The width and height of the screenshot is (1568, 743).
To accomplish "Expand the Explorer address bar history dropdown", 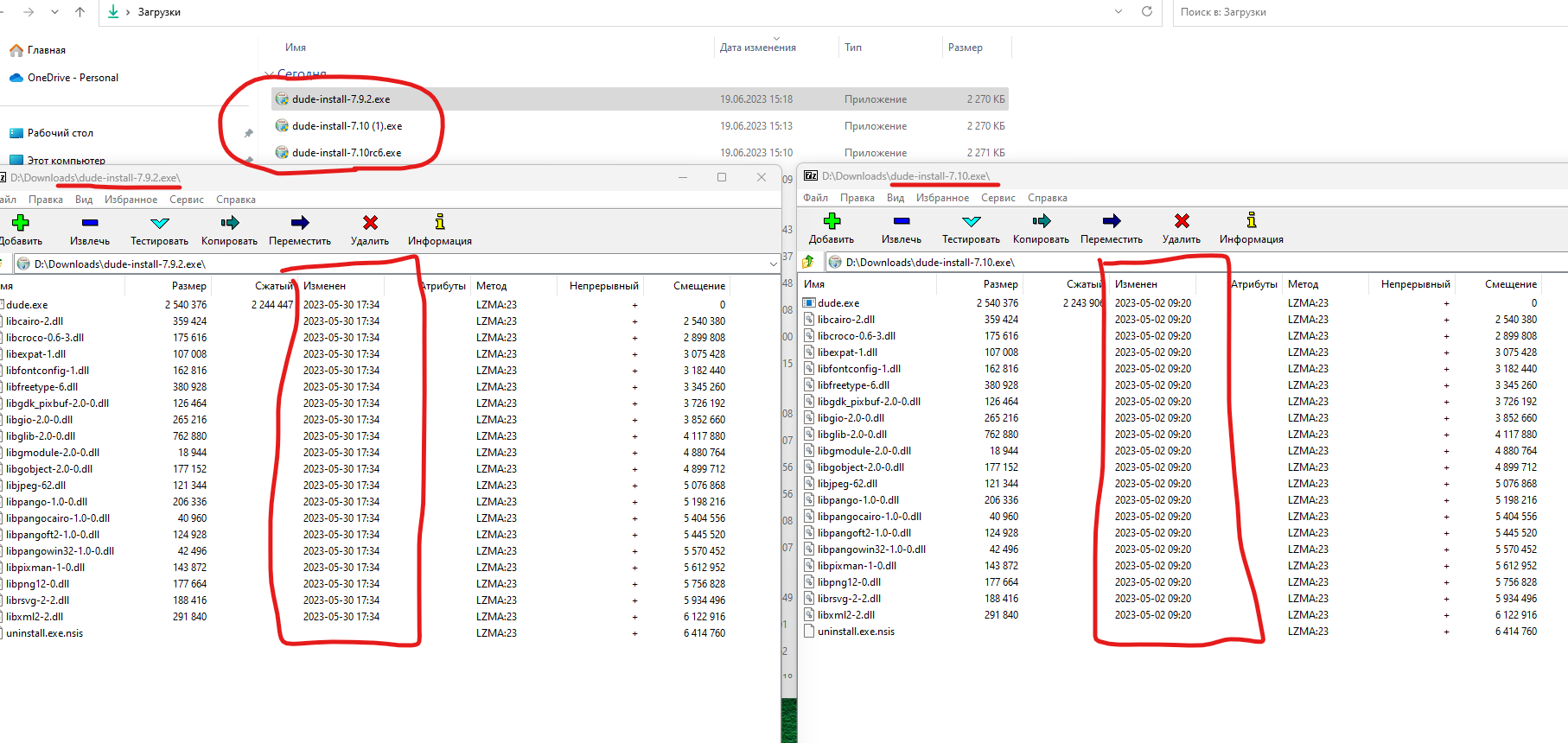I will click(1119, 12).
